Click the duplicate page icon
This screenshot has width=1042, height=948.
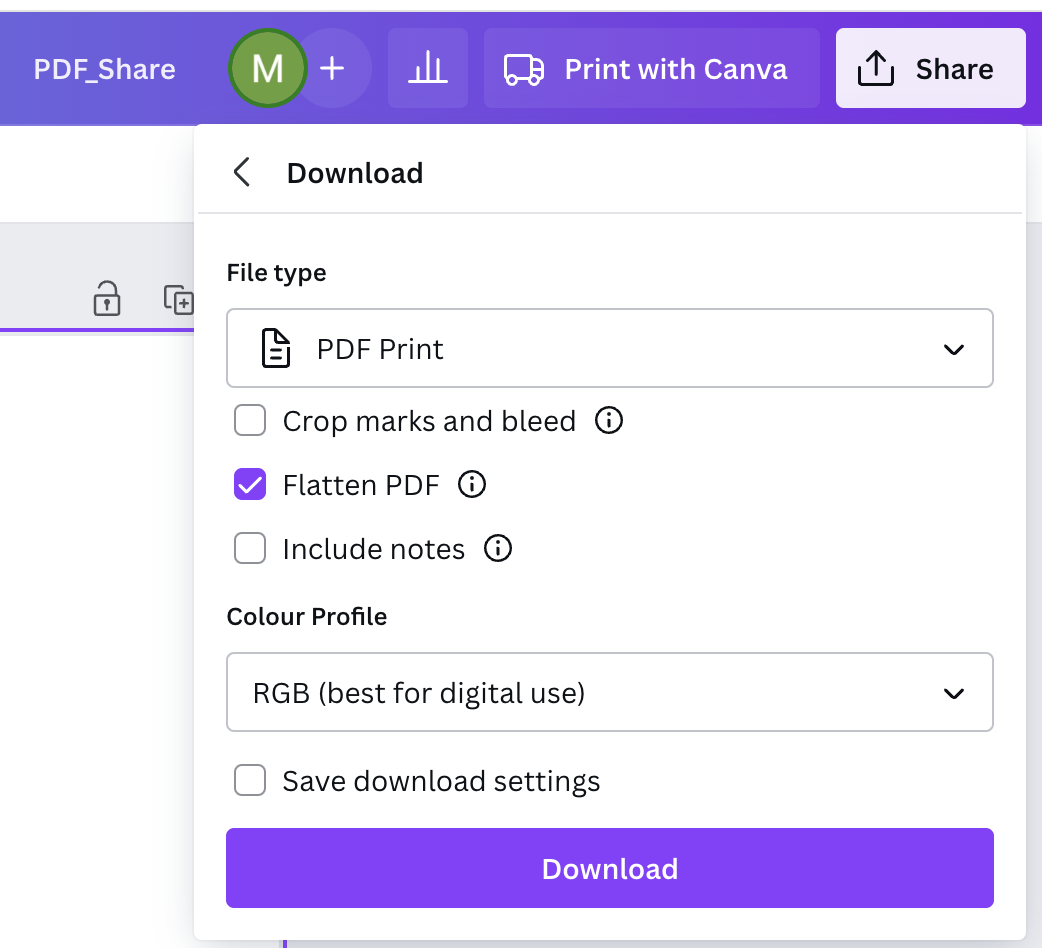pos(179,299)
